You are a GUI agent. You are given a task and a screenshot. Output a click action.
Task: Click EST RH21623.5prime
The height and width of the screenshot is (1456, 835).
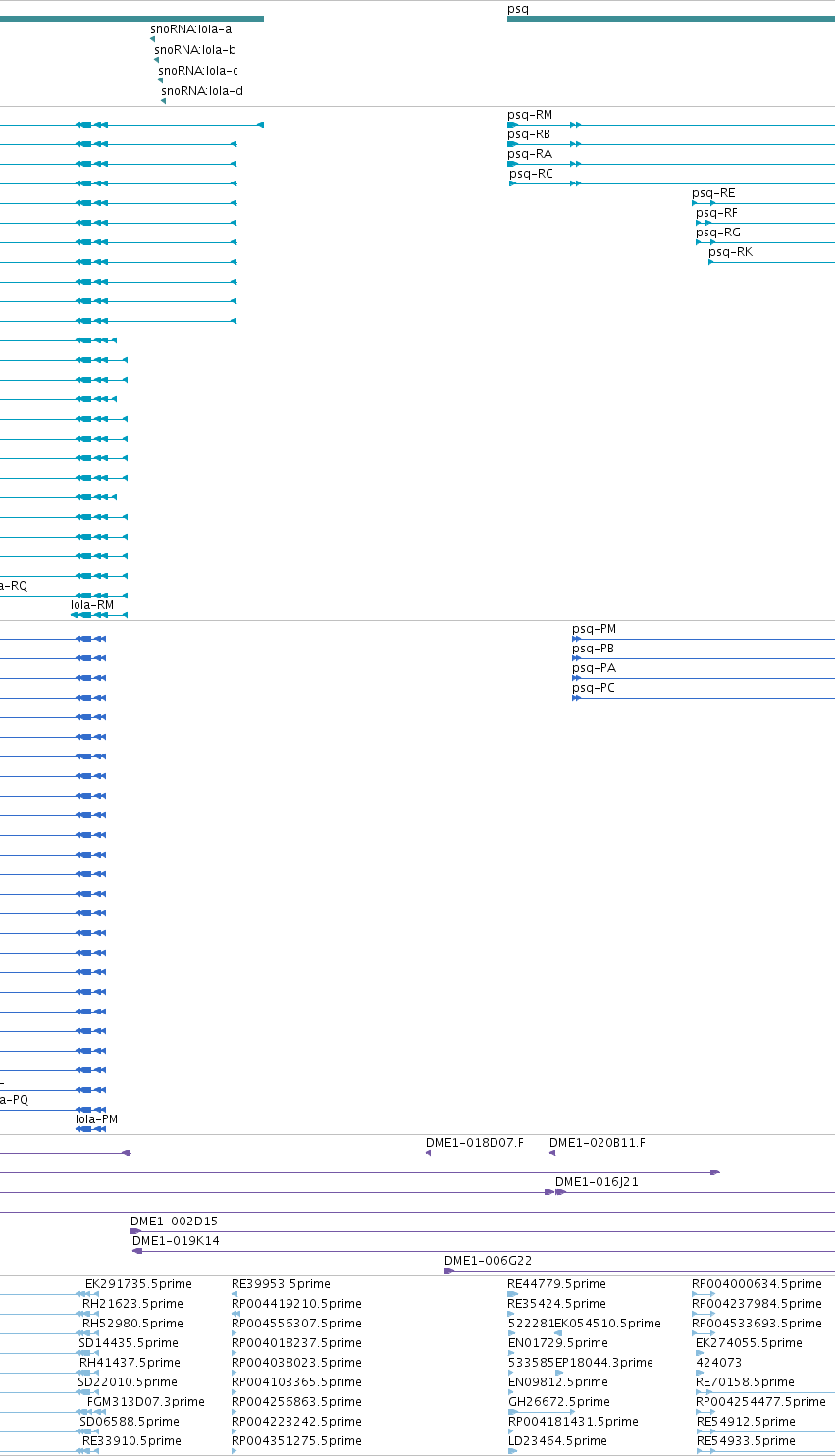132,1304
